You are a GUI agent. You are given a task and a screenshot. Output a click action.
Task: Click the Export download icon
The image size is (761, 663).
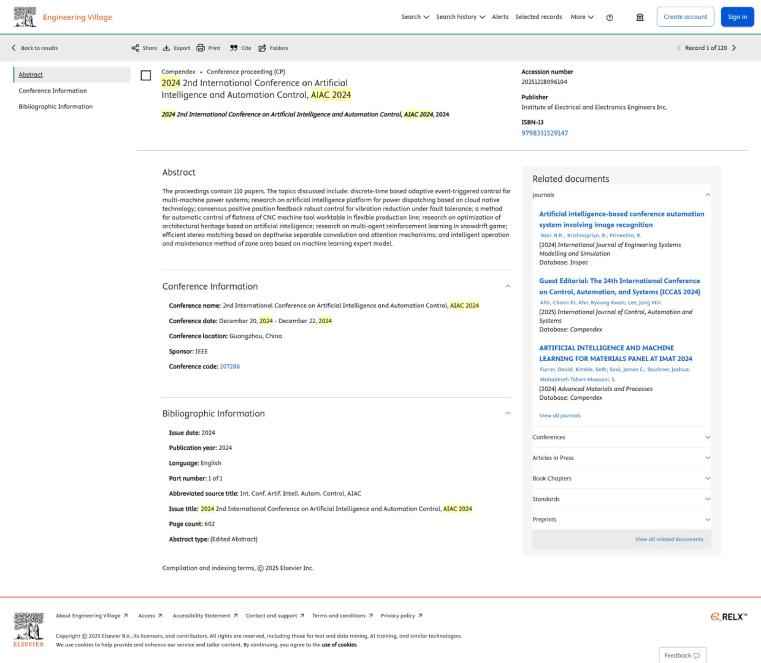pos(167,47)
